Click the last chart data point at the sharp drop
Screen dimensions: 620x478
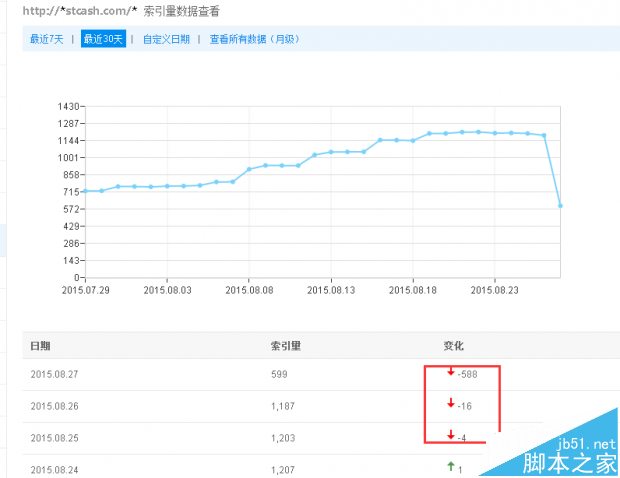pos(560,205)
